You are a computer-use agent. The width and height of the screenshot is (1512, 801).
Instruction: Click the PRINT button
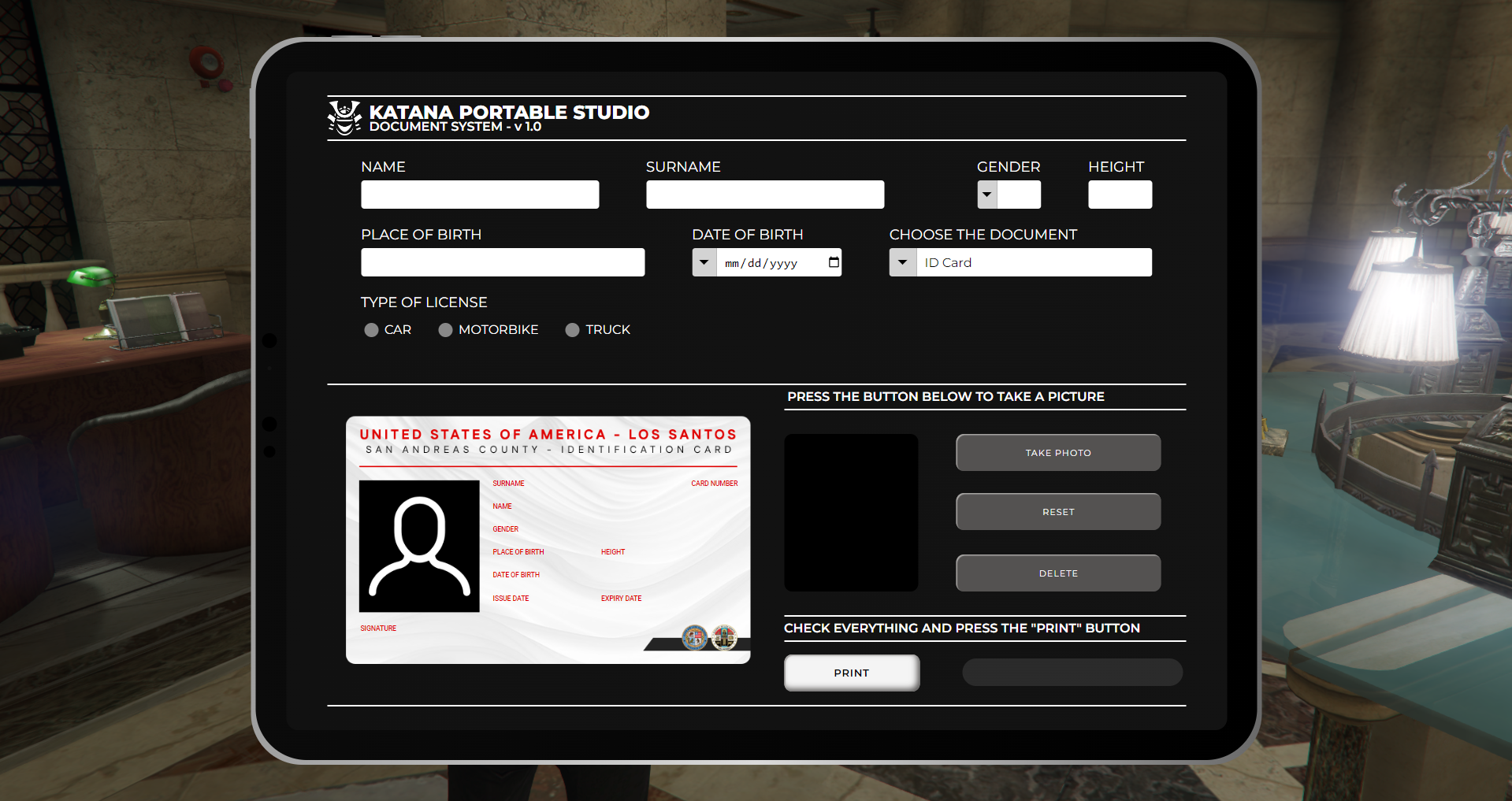pos(851,673)
